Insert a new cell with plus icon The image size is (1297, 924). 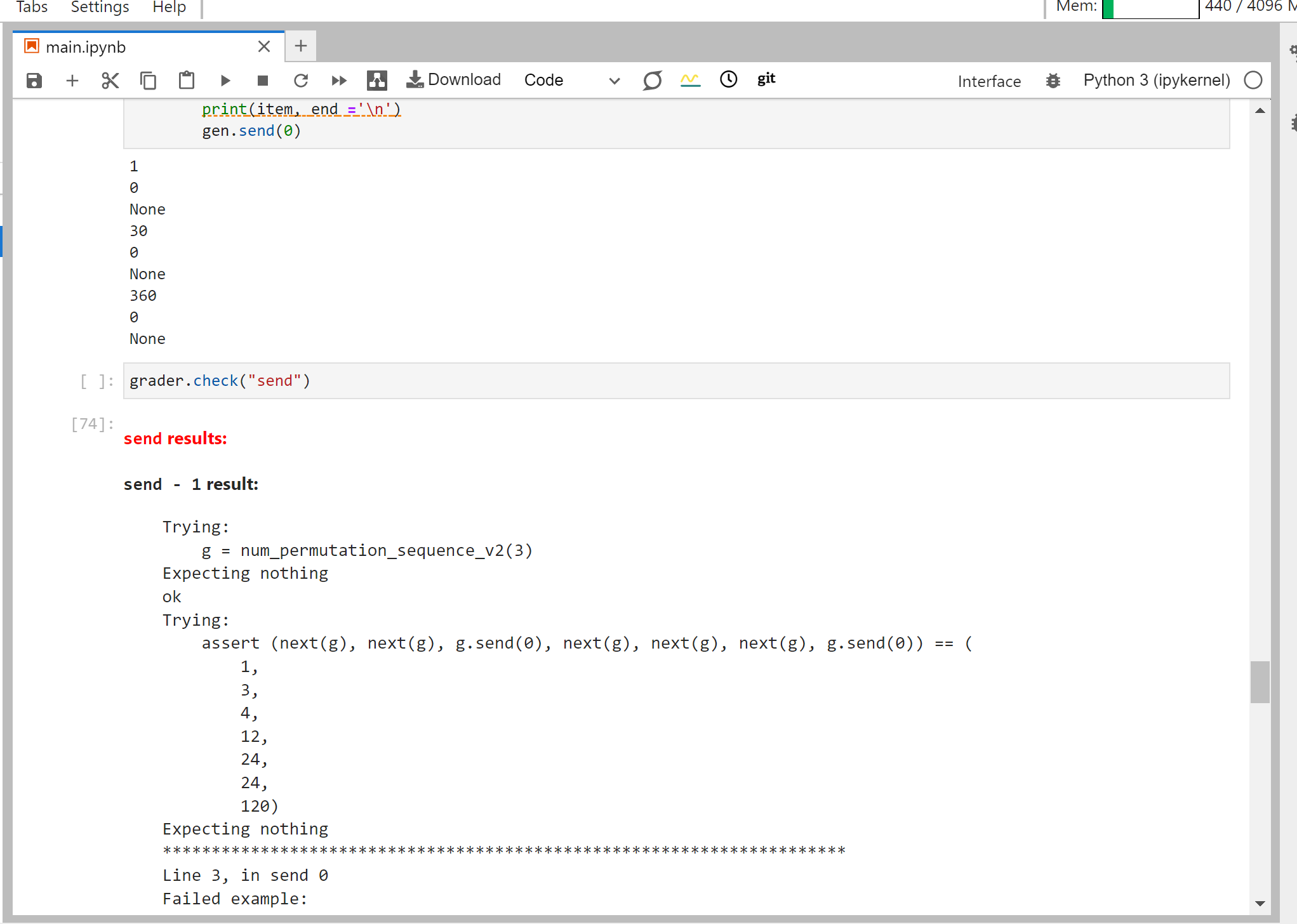72,81
